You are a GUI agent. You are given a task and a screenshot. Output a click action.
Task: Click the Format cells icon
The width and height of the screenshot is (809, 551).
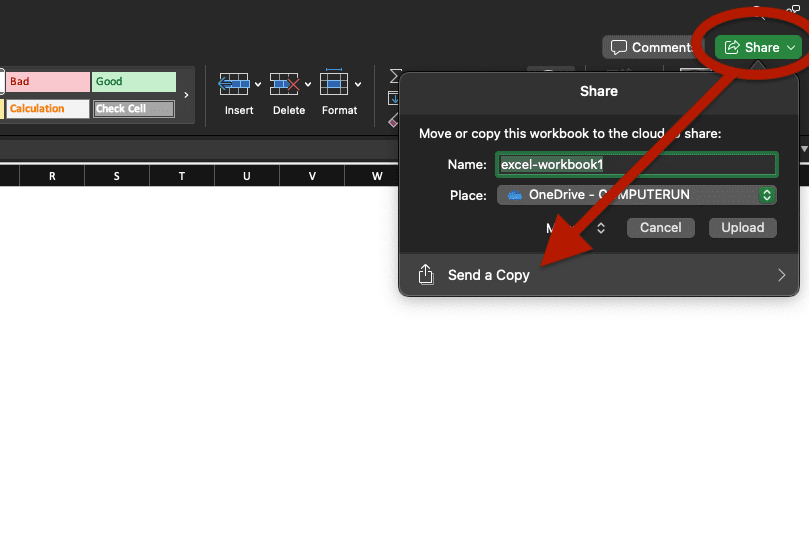tap(334, 84)
